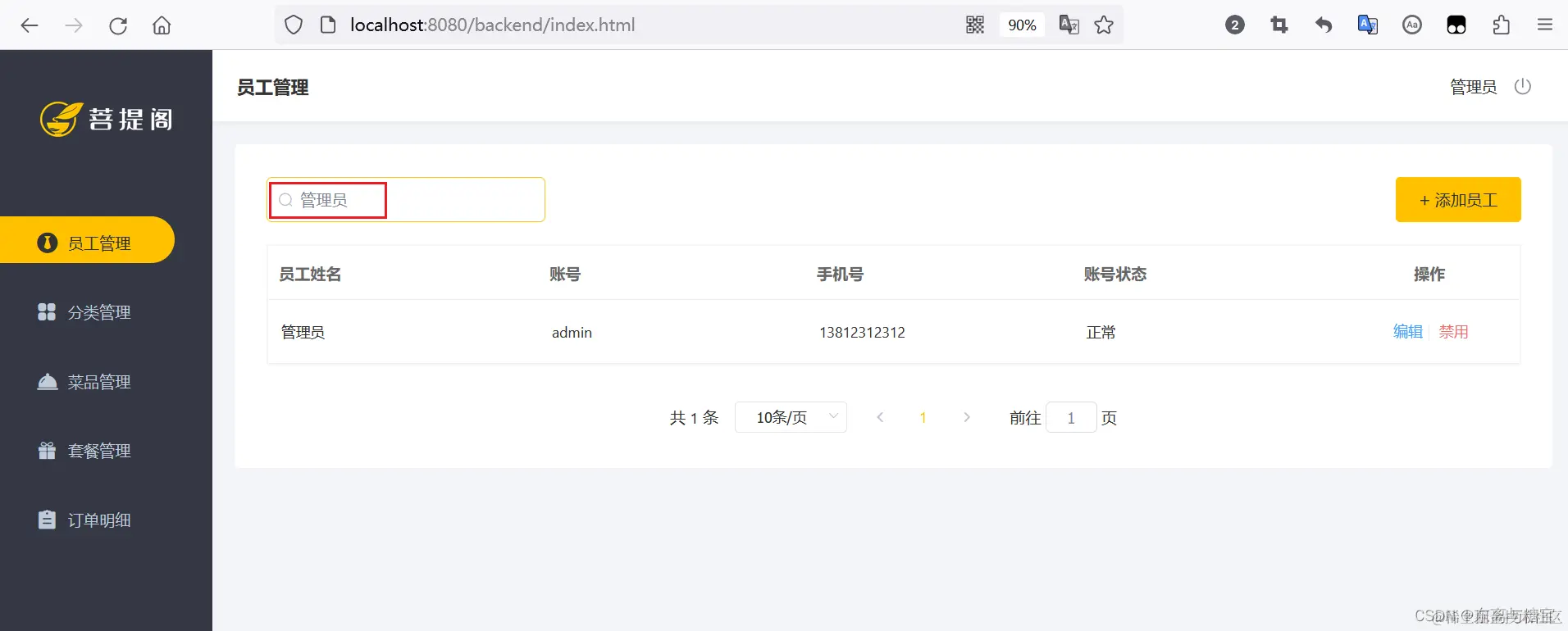Click the 员工管理 sidebar badge icon

48,243
